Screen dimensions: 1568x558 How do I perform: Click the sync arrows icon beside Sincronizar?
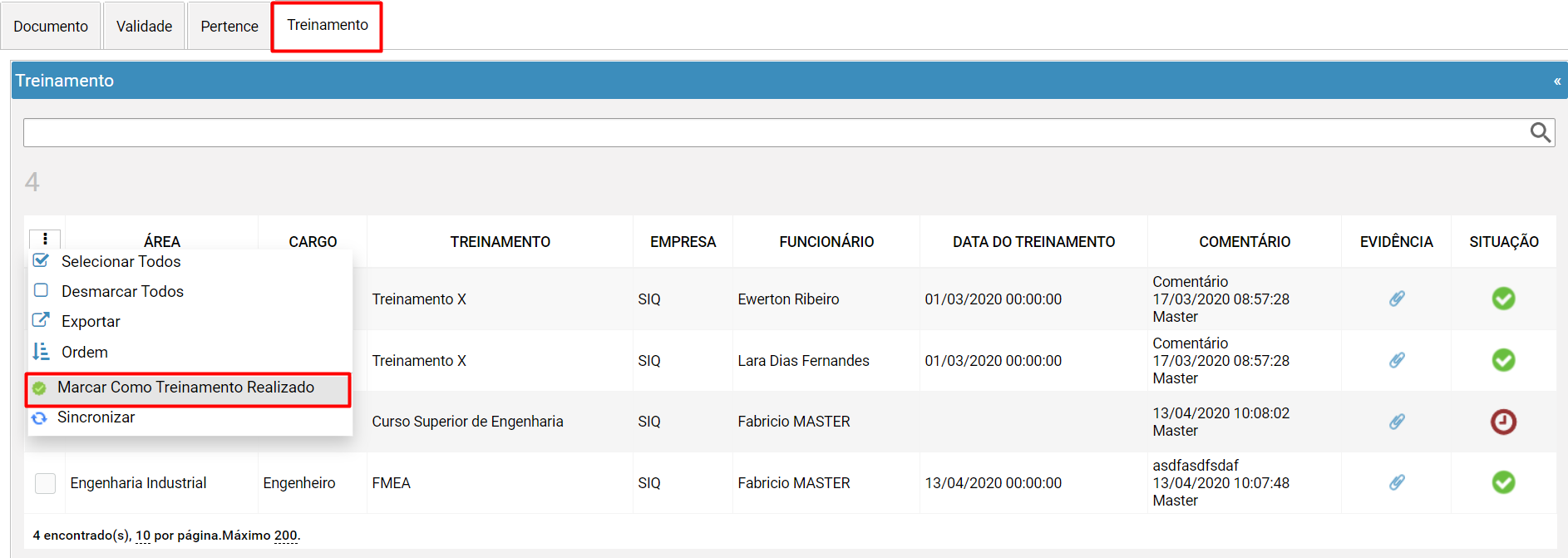[39, 417]
